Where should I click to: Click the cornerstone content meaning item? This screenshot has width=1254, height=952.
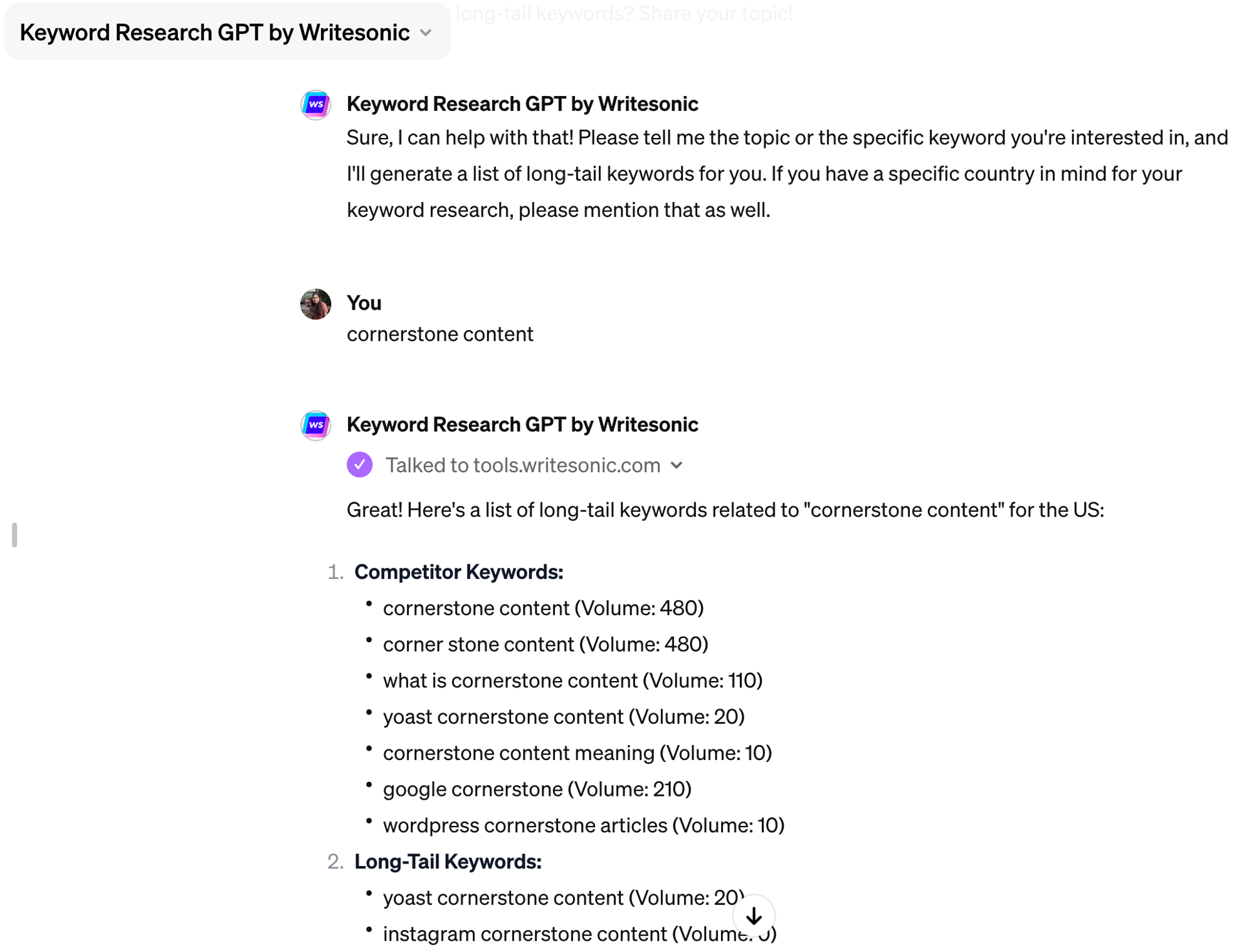pos(577,753)
